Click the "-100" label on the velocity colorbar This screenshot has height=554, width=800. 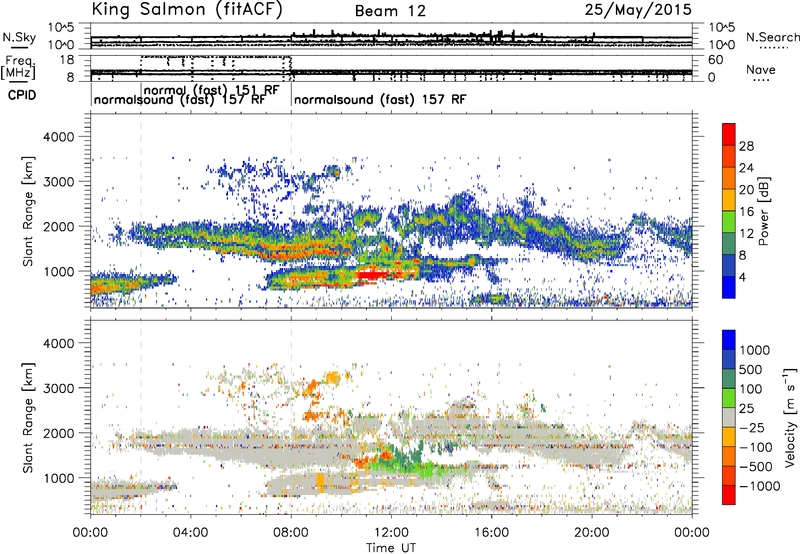coord(756,447)
